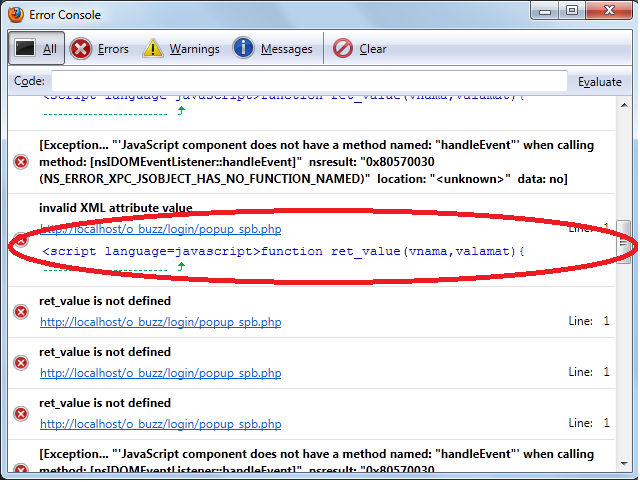Image resolution: width=640 pixels, height=482 pixels.
Task: Click 'Line: 1' of second ret_value error
Action: pos(589,372)
